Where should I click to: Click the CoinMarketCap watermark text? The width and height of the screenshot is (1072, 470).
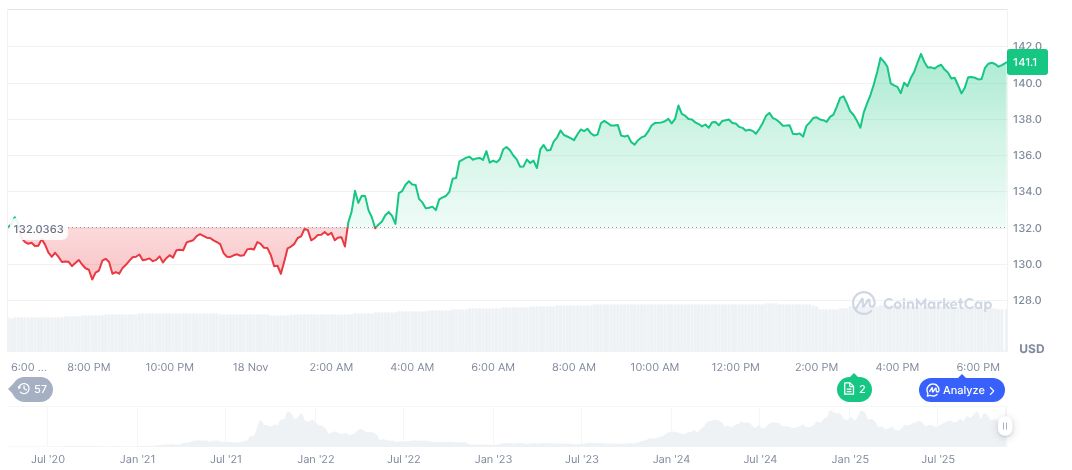click(x=937, y=303)
